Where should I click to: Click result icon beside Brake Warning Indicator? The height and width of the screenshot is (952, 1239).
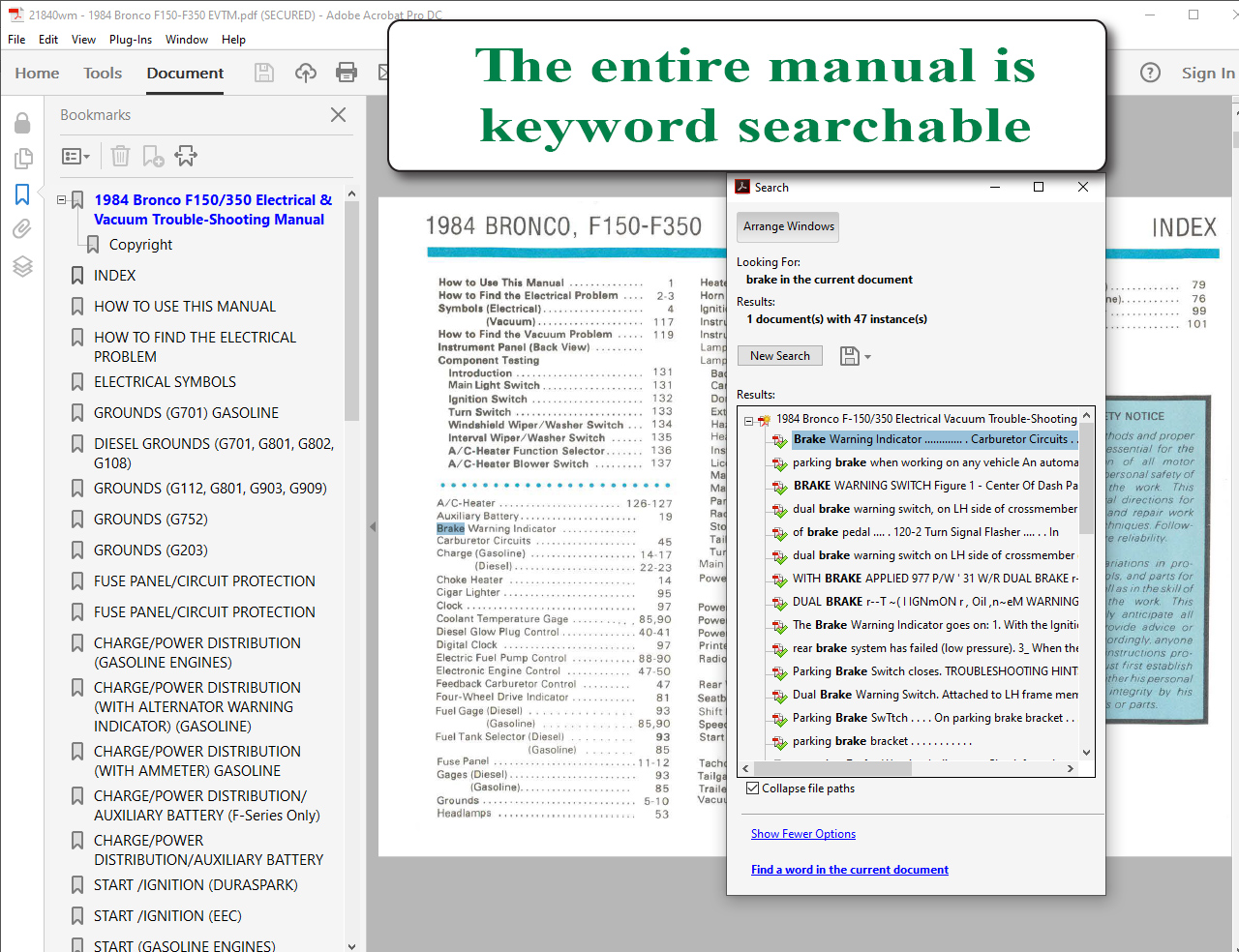(779, 440)
